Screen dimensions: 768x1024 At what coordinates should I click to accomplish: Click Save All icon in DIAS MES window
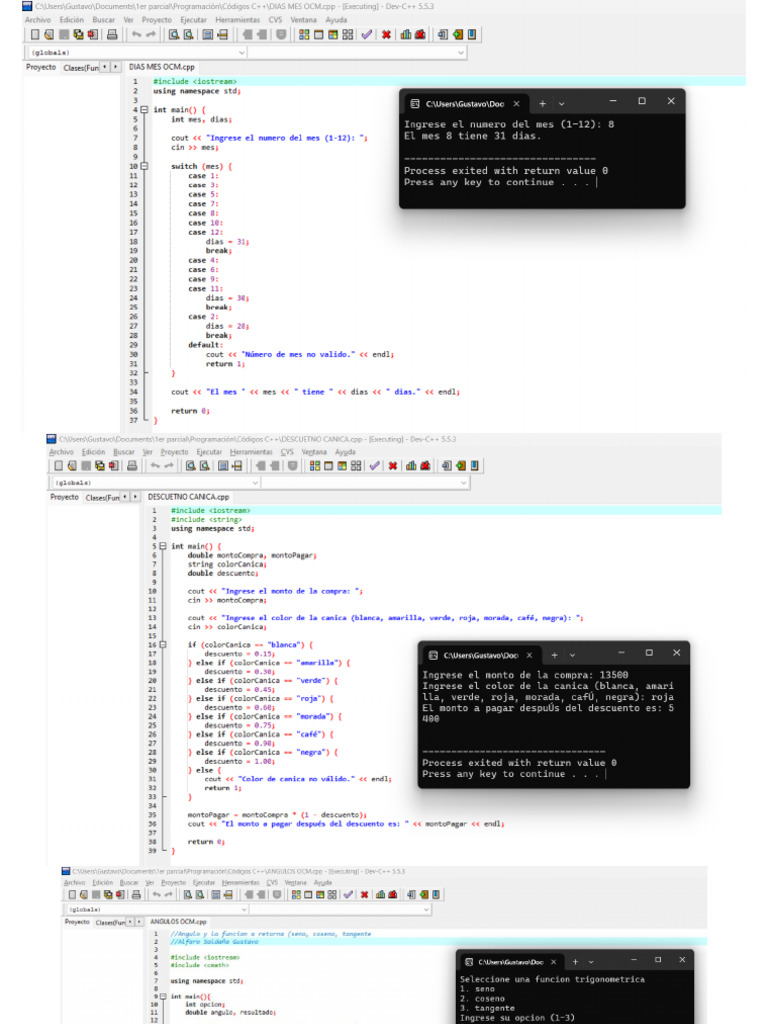78,35
